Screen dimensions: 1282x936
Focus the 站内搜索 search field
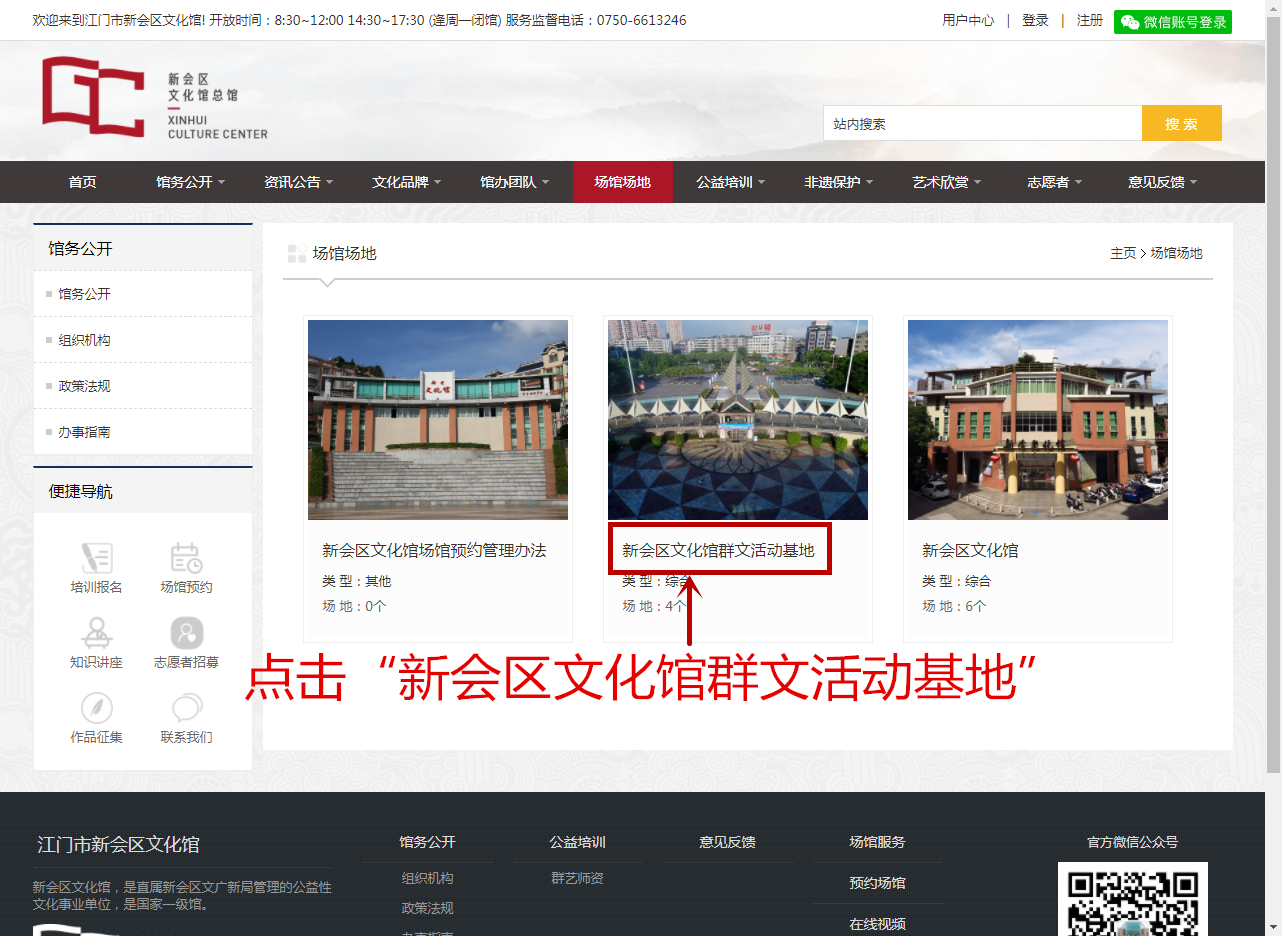click(x=982, y=124)
